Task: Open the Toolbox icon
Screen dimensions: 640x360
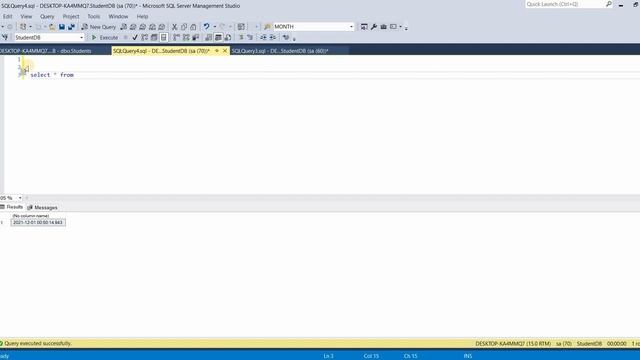Action: [x=384, y=27]
